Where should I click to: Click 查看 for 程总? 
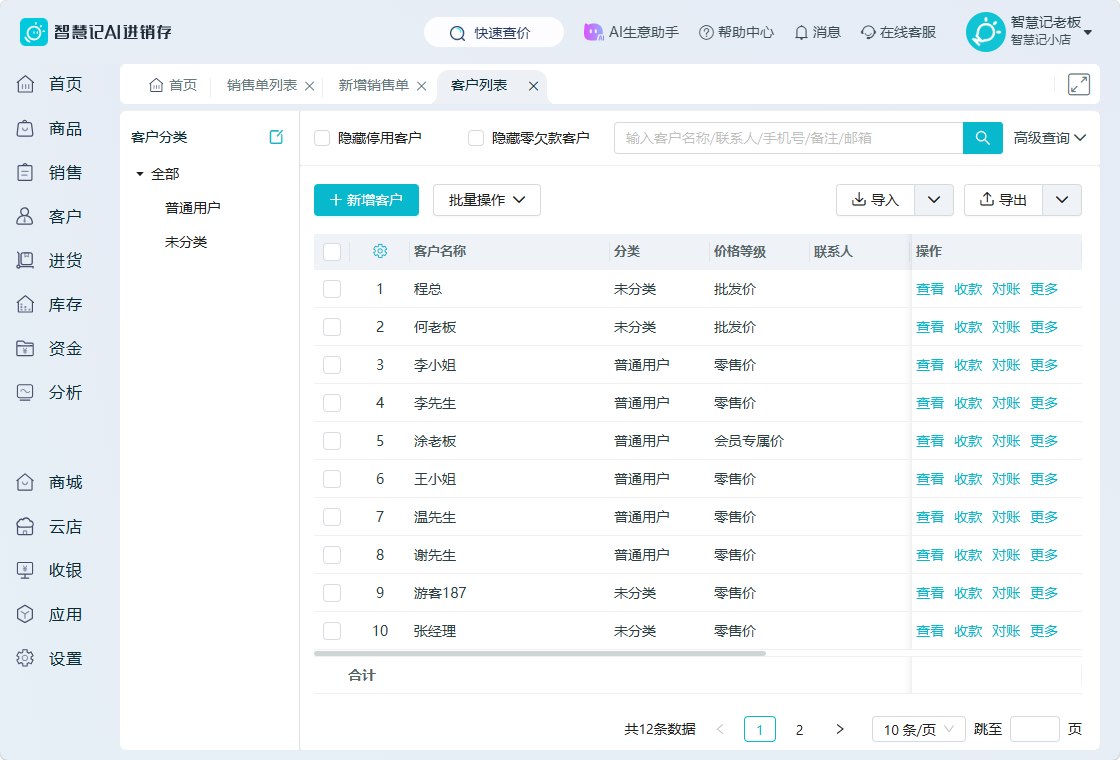point(930,289)
